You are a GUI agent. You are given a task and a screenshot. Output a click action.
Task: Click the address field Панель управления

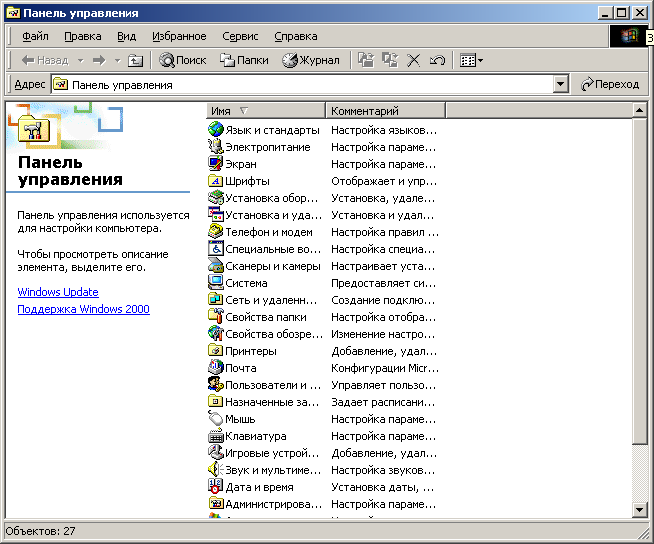303,85
